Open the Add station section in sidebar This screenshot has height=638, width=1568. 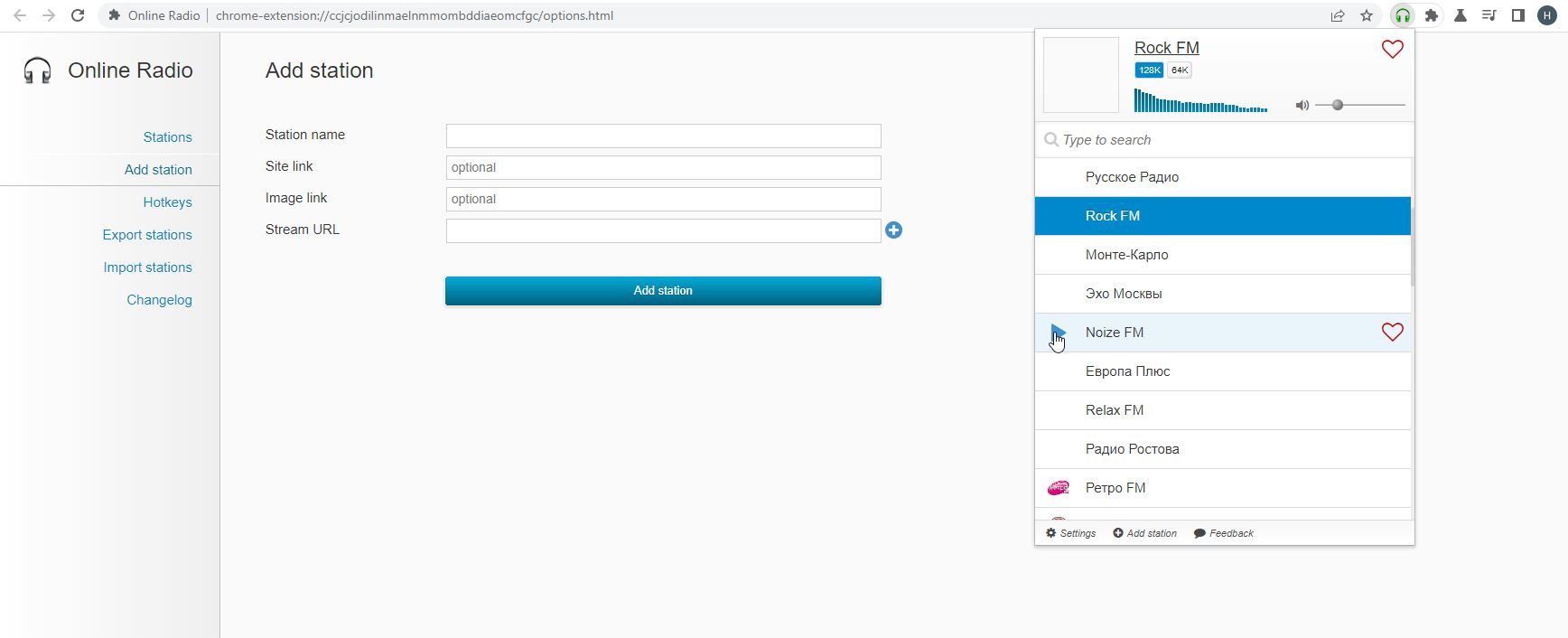(158, 170)
